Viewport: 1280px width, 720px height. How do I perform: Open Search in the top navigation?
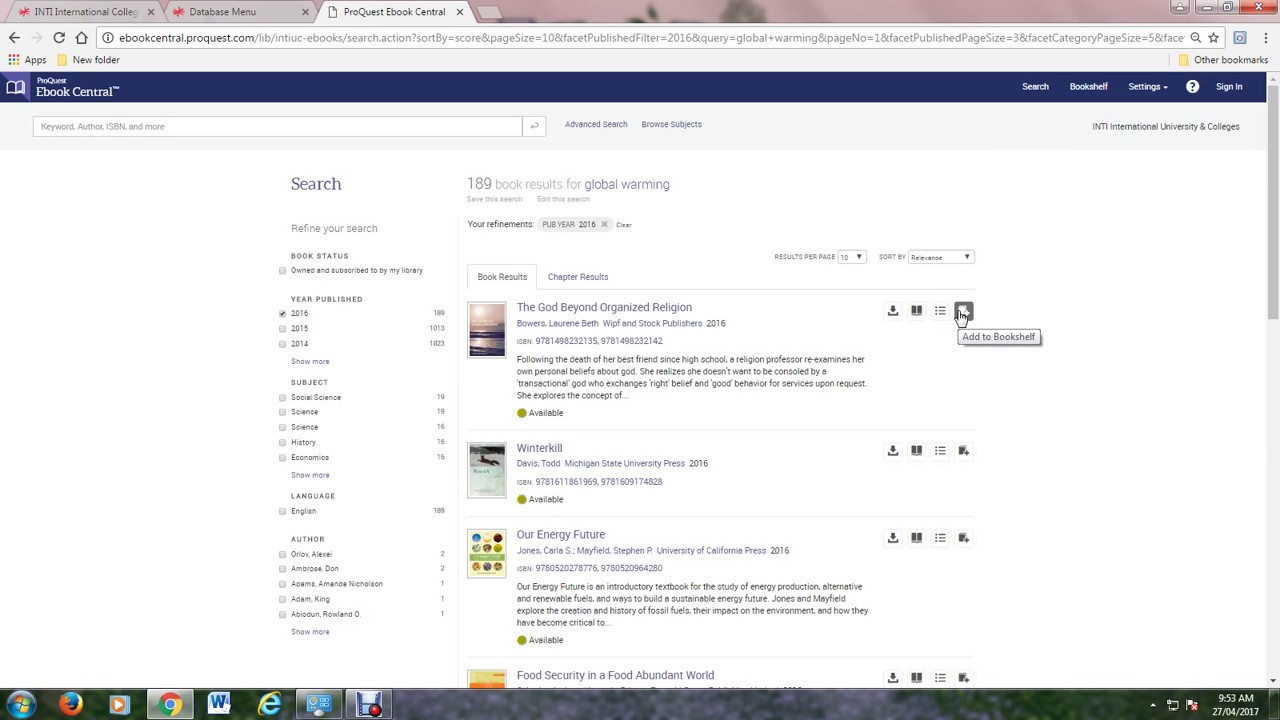pos(1035,87)
